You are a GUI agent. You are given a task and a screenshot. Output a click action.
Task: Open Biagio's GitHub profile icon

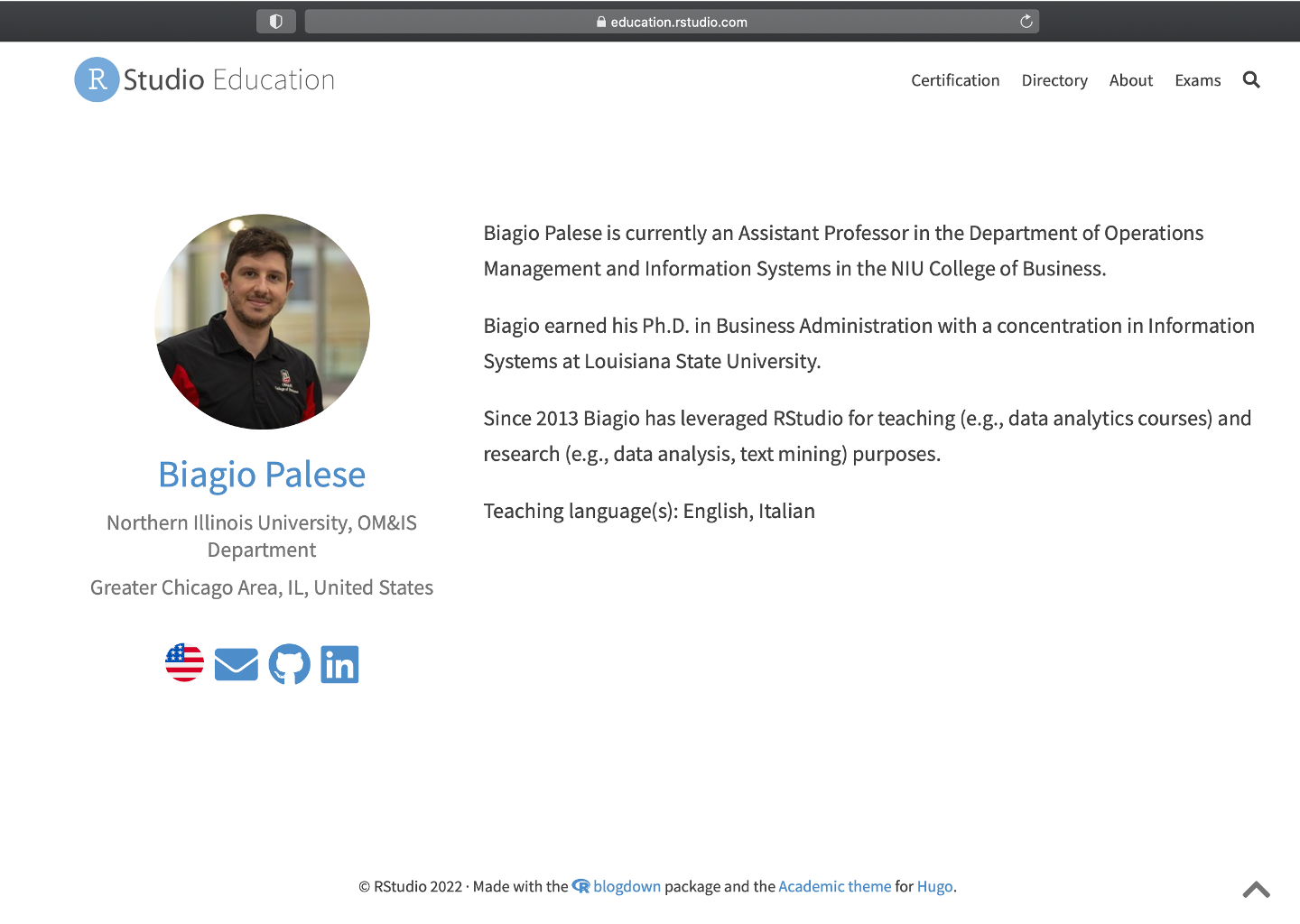coord(289,664)
